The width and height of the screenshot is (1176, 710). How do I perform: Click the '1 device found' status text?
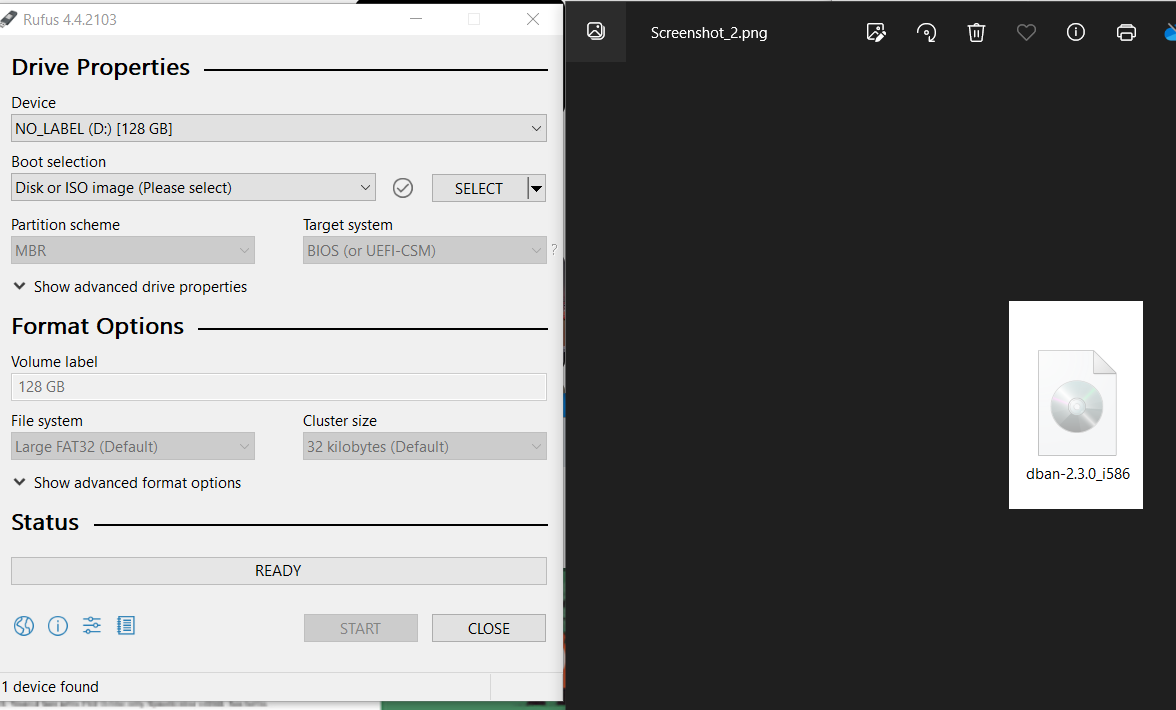(50, 687)
